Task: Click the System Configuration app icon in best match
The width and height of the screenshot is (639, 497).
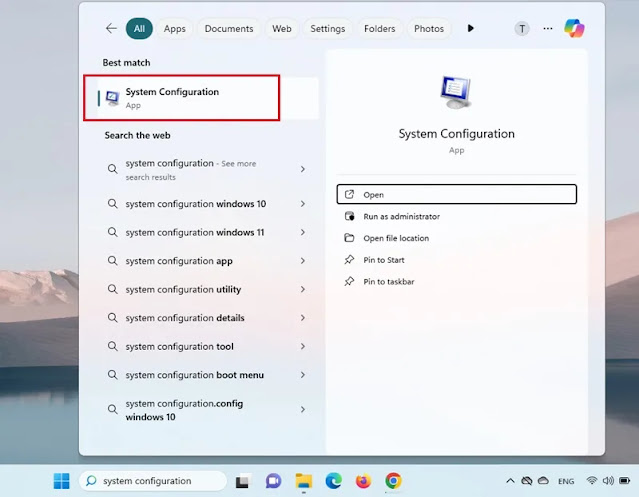Action: click(x=112, y=98)
